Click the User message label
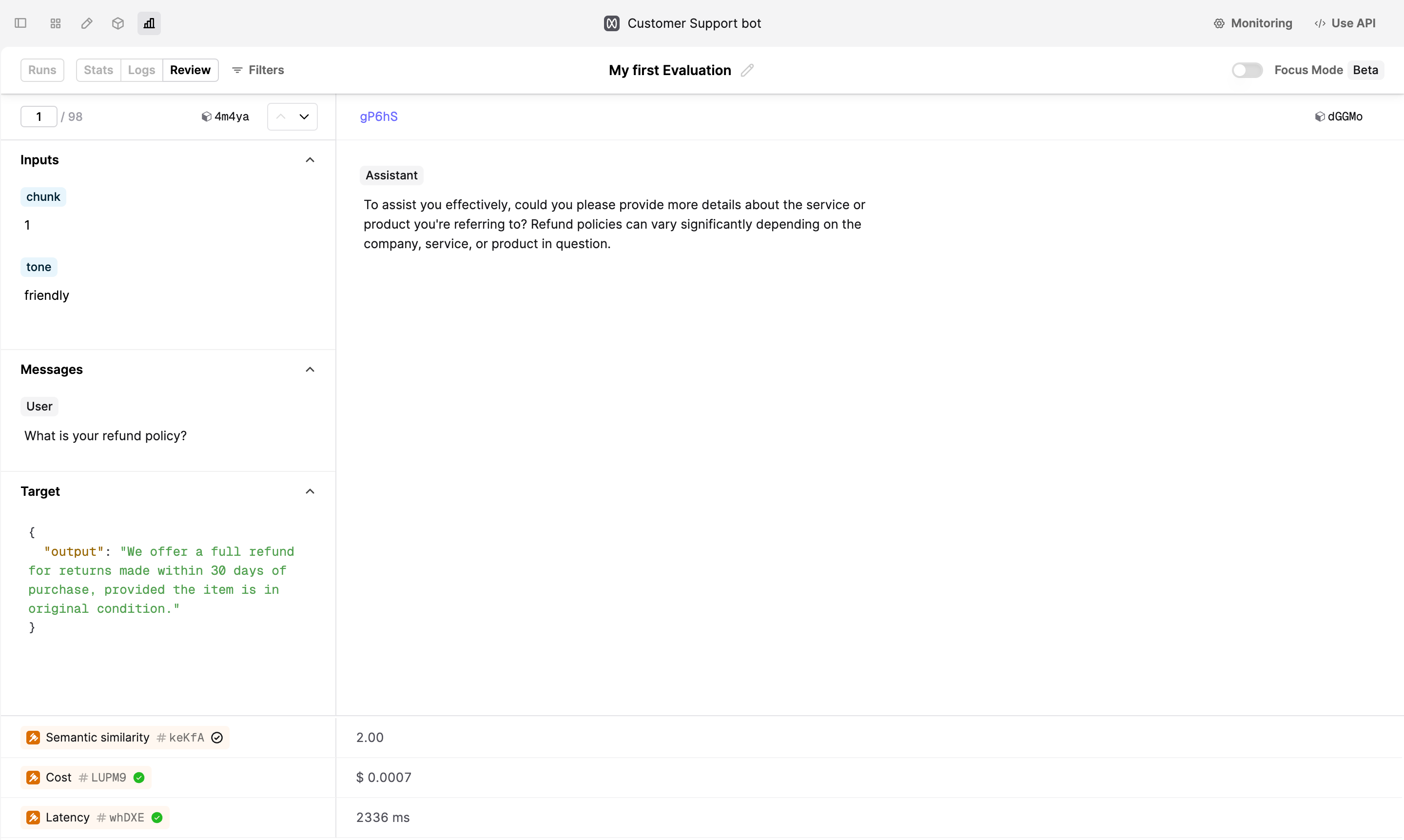Image resolution: width=1404 pixels, height=840 pixels. click(39, 407)
